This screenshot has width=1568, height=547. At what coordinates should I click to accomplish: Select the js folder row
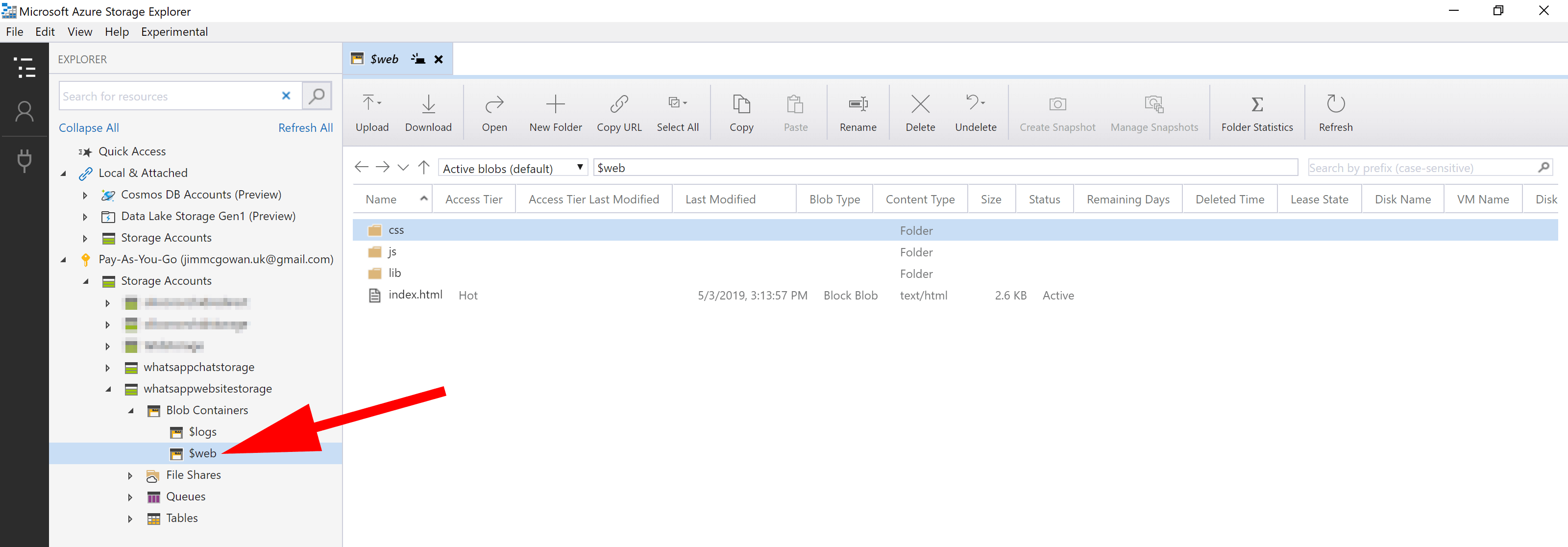click(x=955, y=251)
